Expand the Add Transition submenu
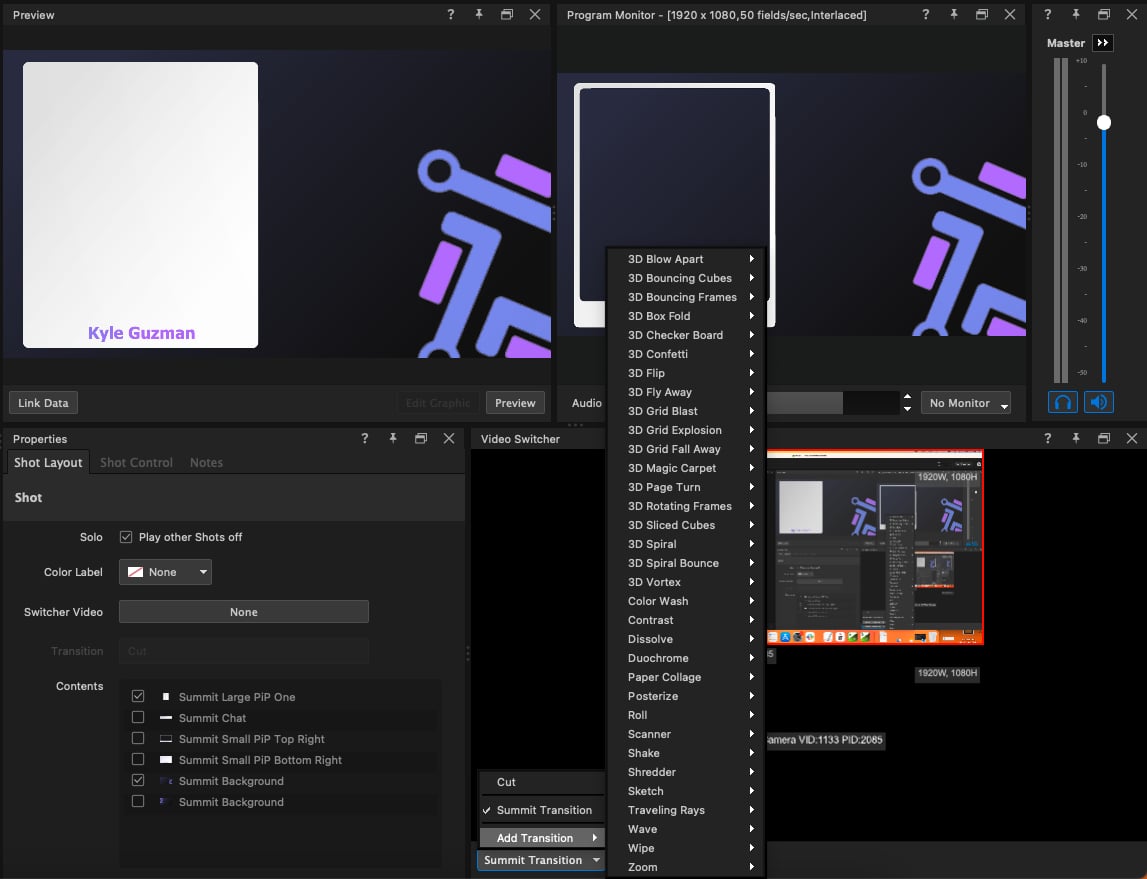Screen dimensions: 1147x879 (542, 838)
